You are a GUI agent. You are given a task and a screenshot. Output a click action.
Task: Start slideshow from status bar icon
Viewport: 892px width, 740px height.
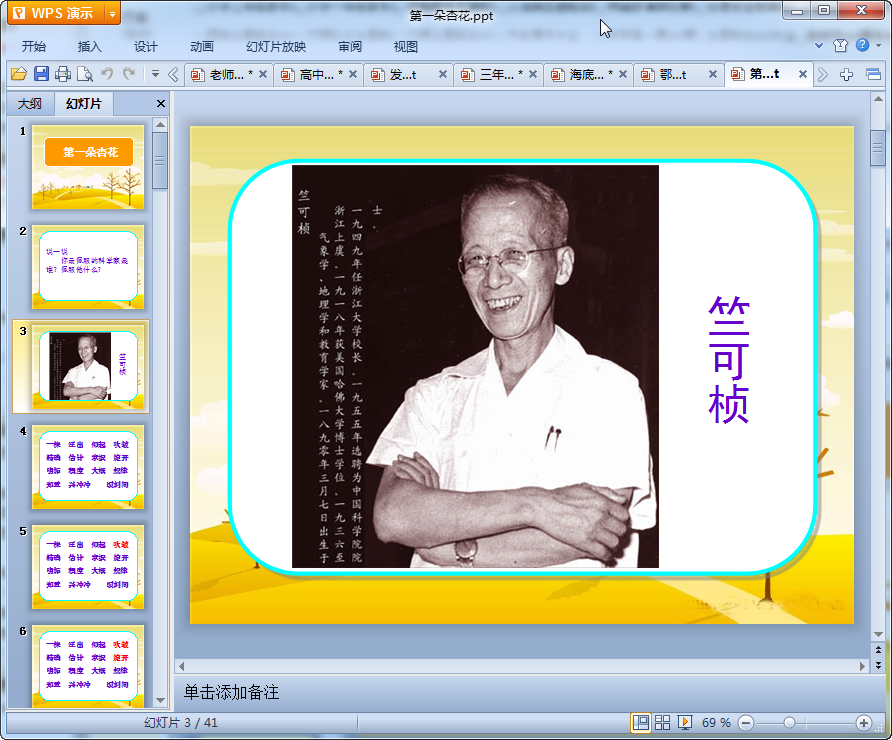pyautogui.click(x=684, y=723)
